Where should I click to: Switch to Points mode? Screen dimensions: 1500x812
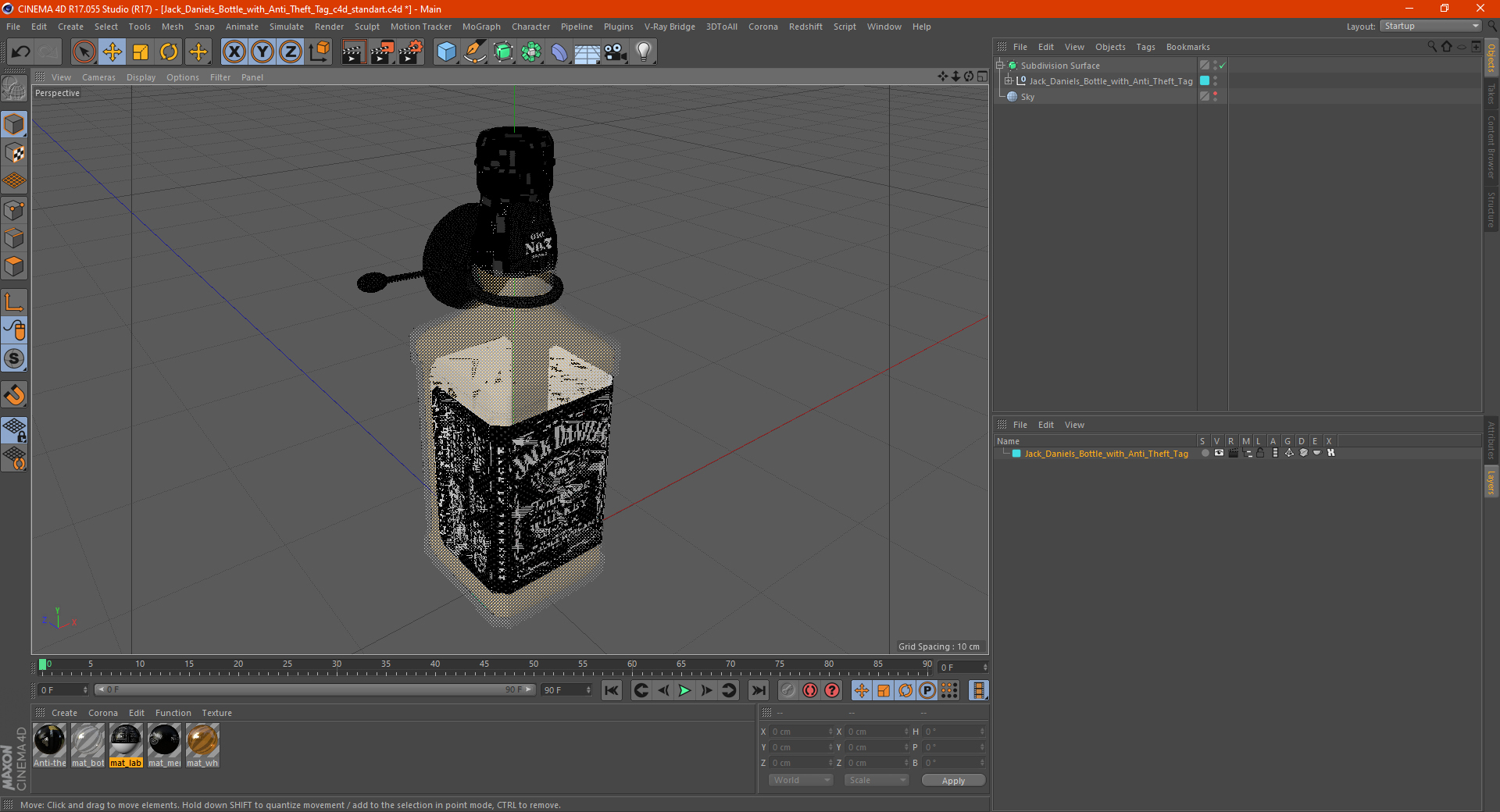[x=14, y=210]
